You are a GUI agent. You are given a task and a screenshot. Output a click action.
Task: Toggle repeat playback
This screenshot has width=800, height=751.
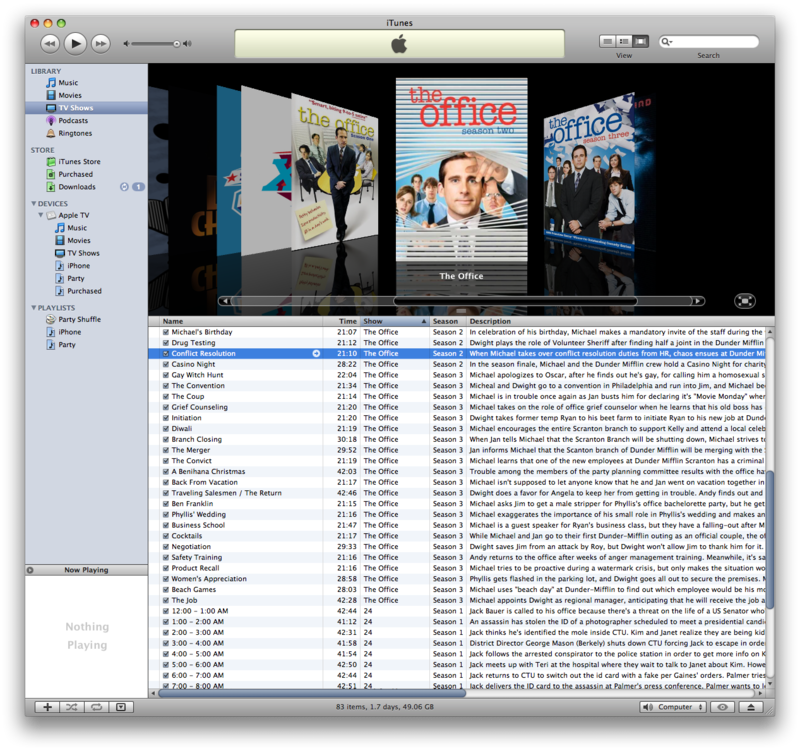[x=96, y=707]
